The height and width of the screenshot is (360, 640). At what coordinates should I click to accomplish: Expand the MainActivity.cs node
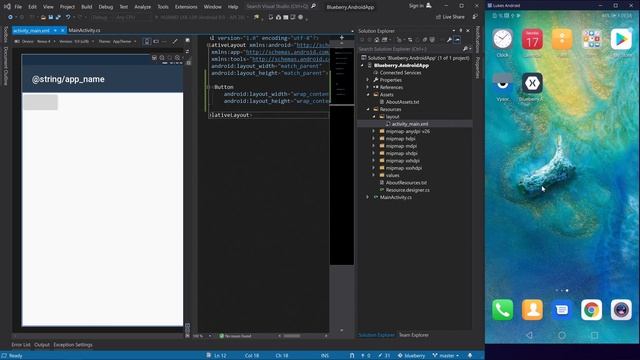pos(368,198)
